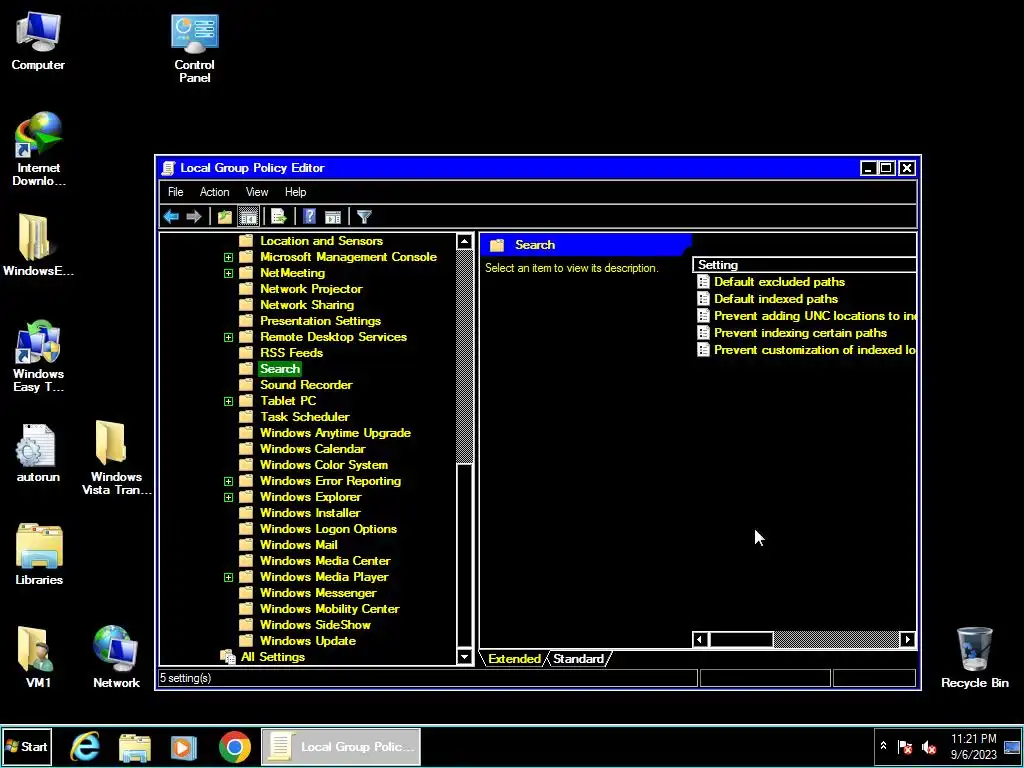Viewport: 1024px width, 768px height.
Task: Toggle the Show/Hide Action Pane icon
Action: (x=333, y=217)
